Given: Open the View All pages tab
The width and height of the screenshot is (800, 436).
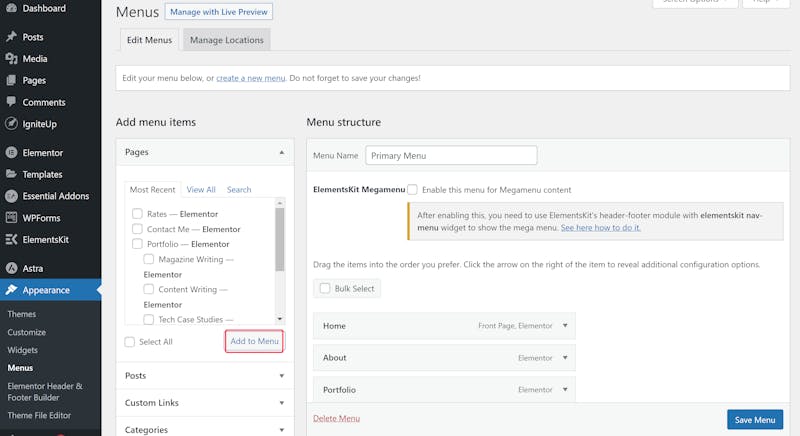Looking at the screenshot, I should click(x=201, y=189).
